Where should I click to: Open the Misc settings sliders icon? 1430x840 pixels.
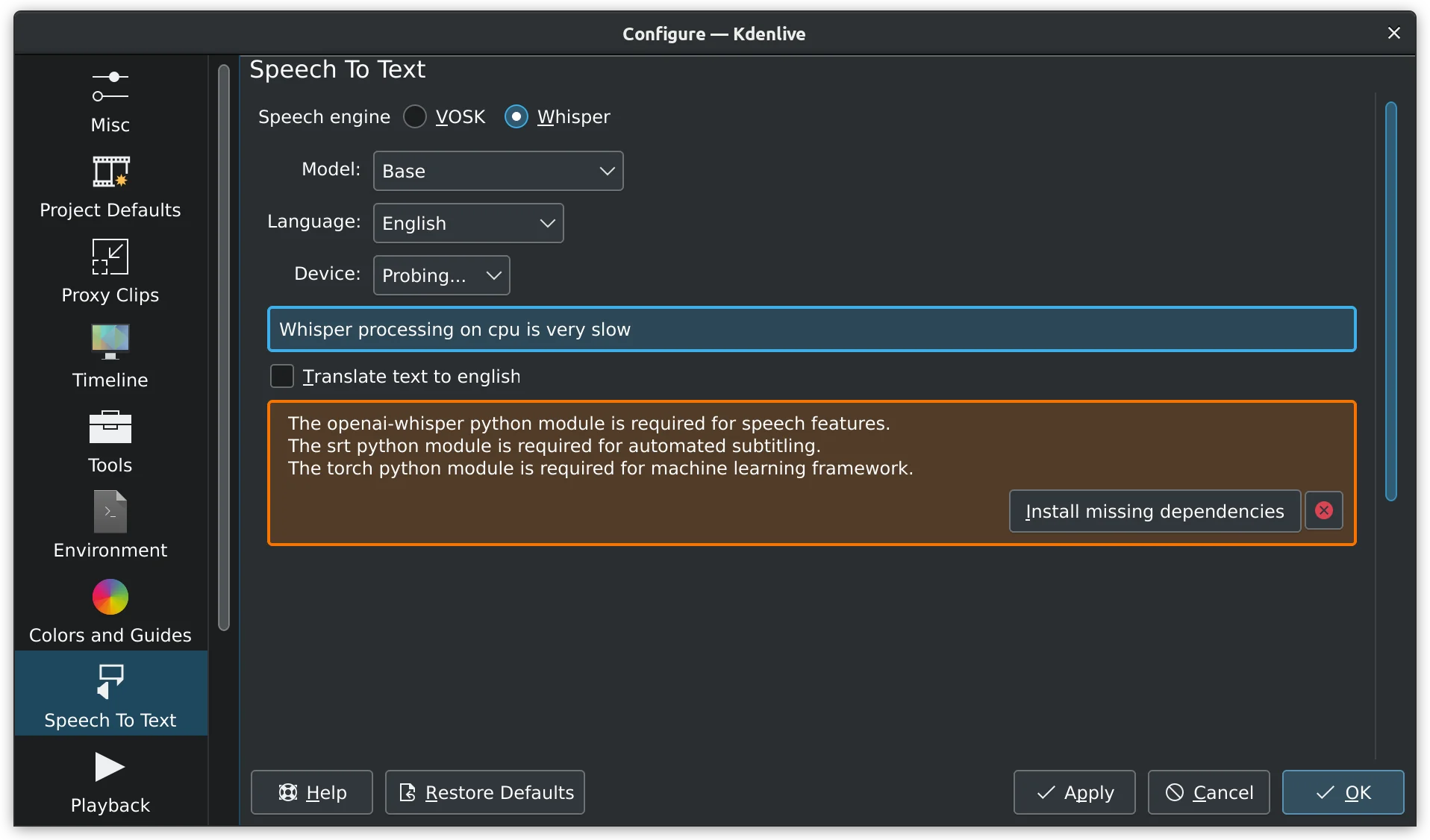[110, 87]
